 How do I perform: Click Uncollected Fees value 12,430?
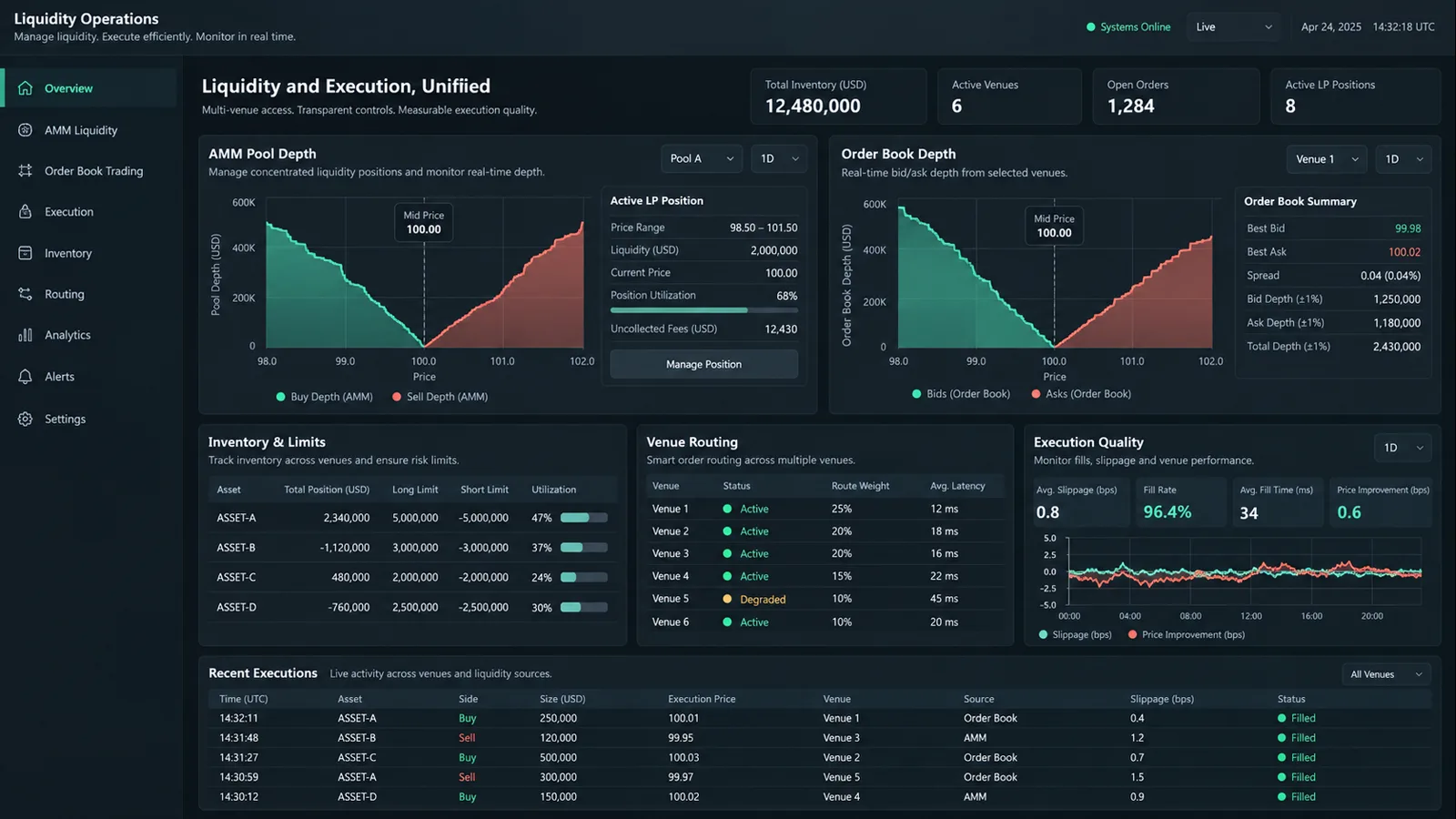coord(781,329)
